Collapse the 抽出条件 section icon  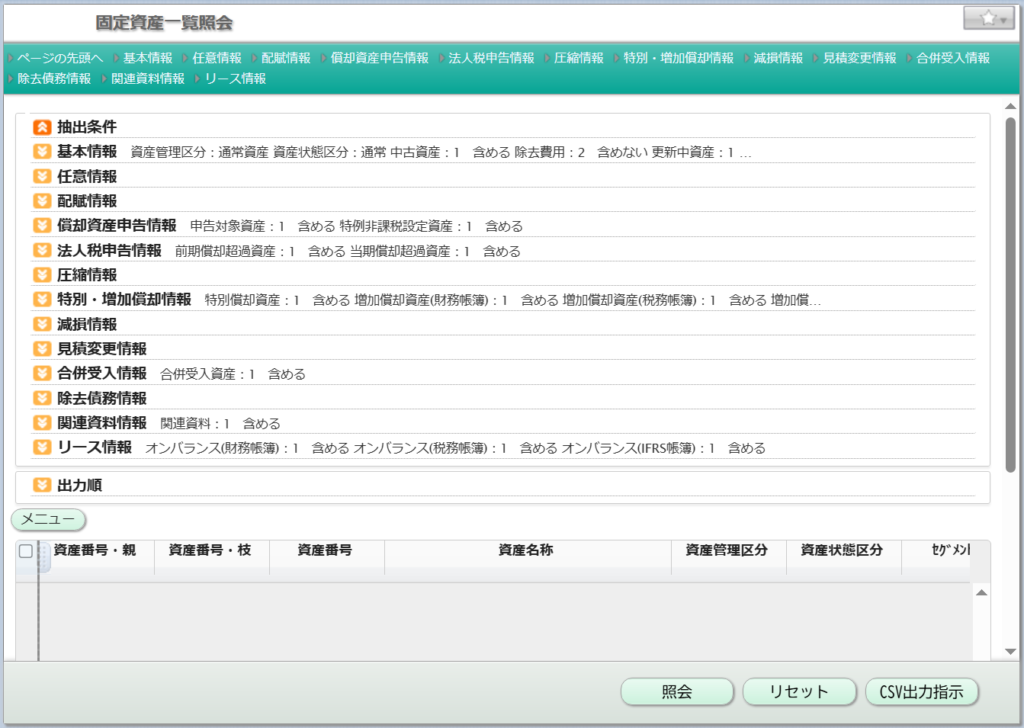(41, 127)
